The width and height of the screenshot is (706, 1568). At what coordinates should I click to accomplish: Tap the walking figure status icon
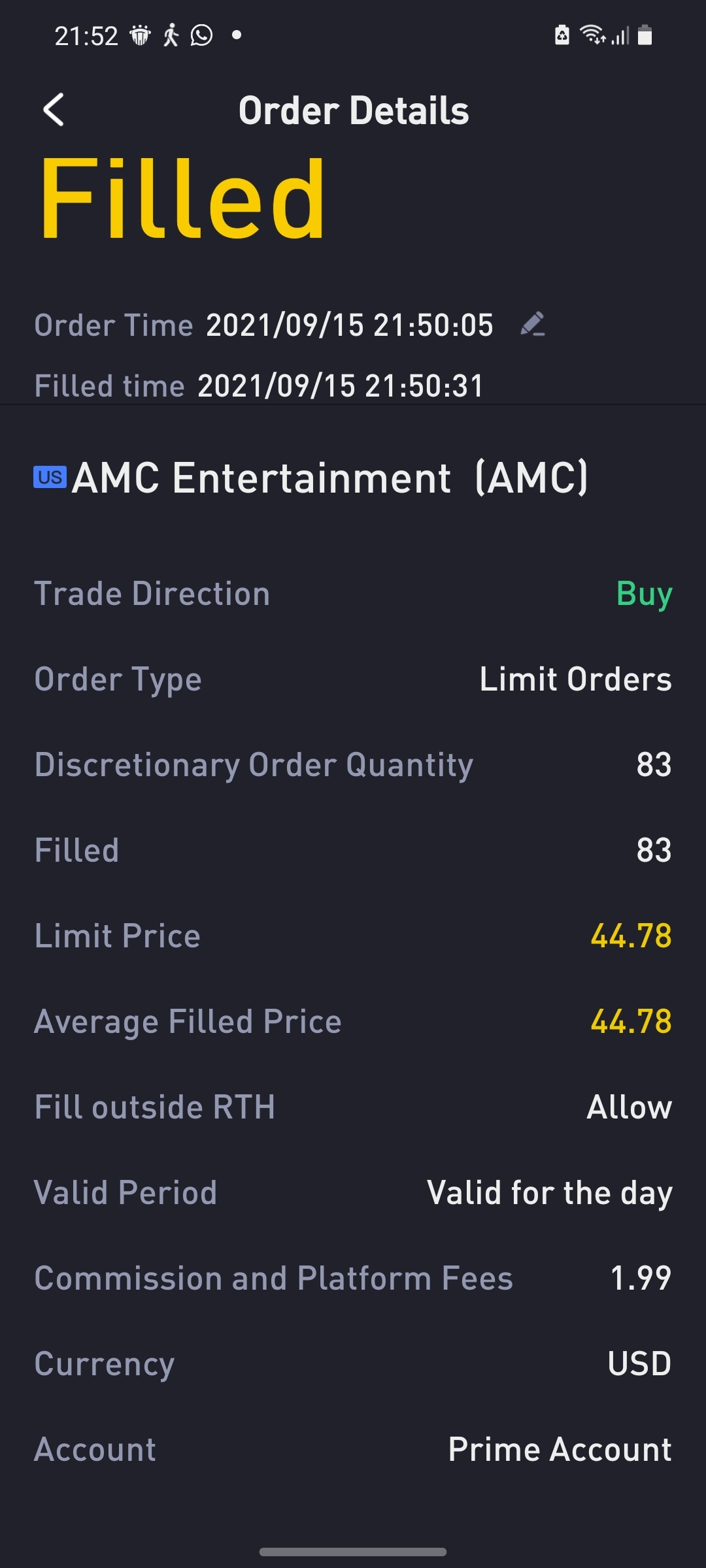[x=171, y=35]
